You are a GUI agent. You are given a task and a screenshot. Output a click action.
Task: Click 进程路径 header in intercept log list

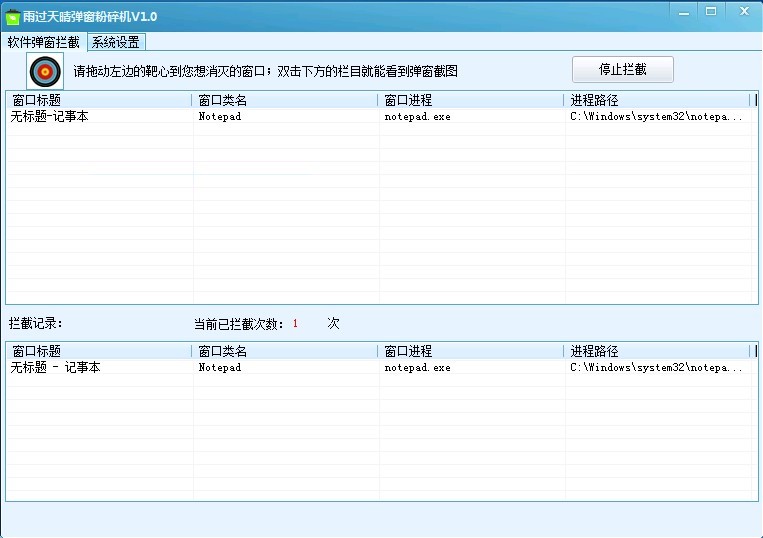657,351
